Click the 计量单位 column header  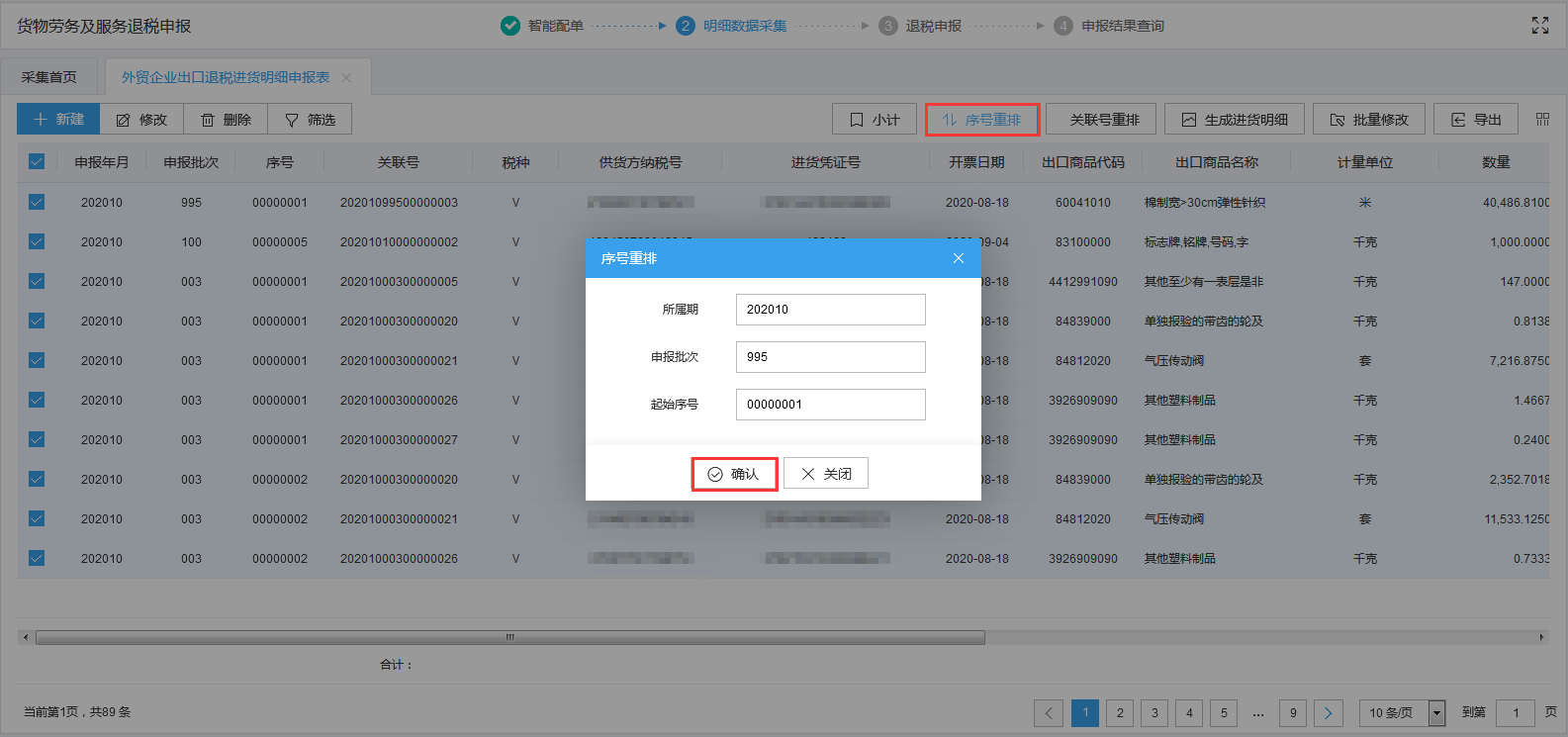coord(1365,162)
